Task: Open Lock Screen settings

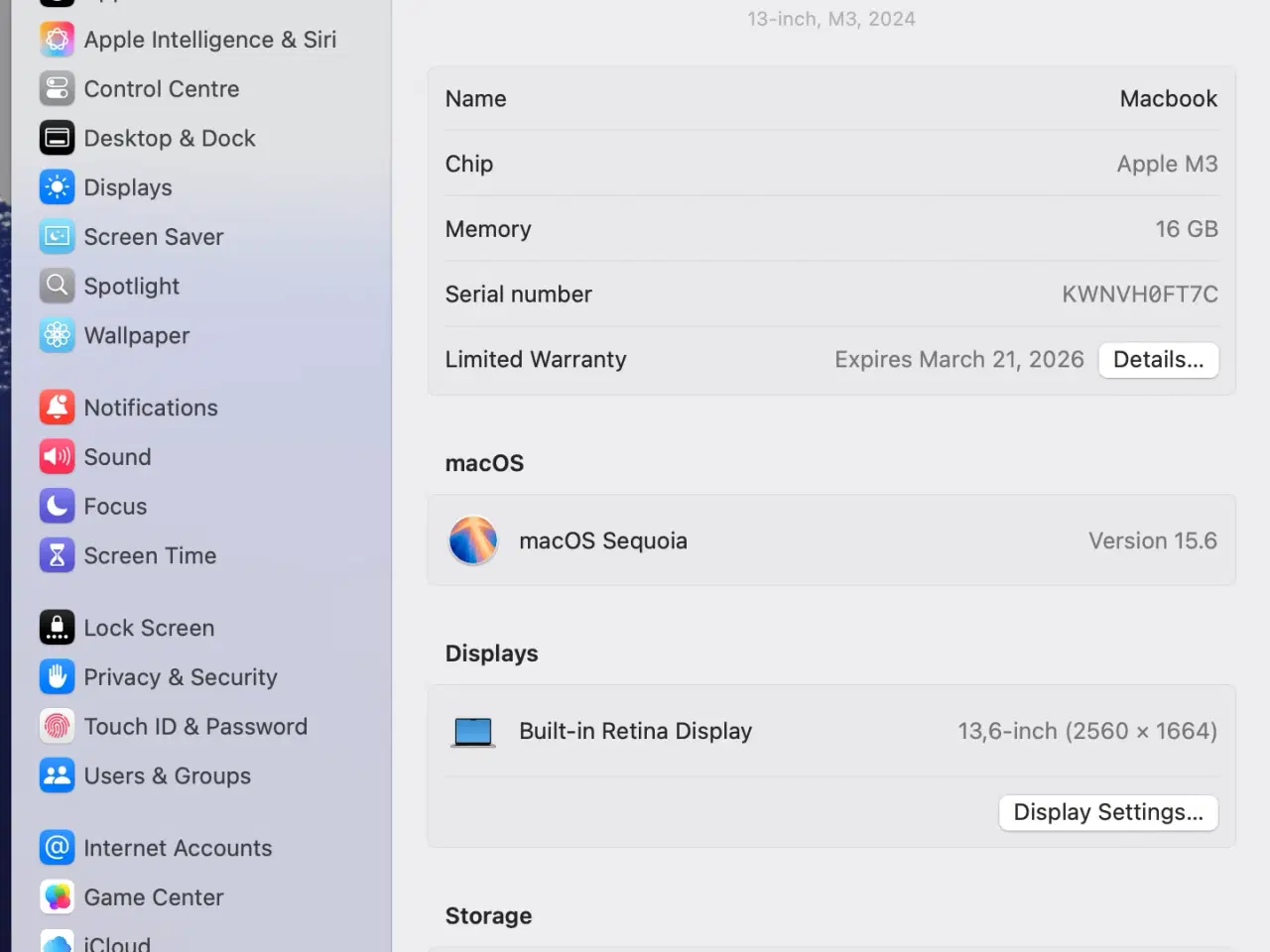Action: [149, 628]
